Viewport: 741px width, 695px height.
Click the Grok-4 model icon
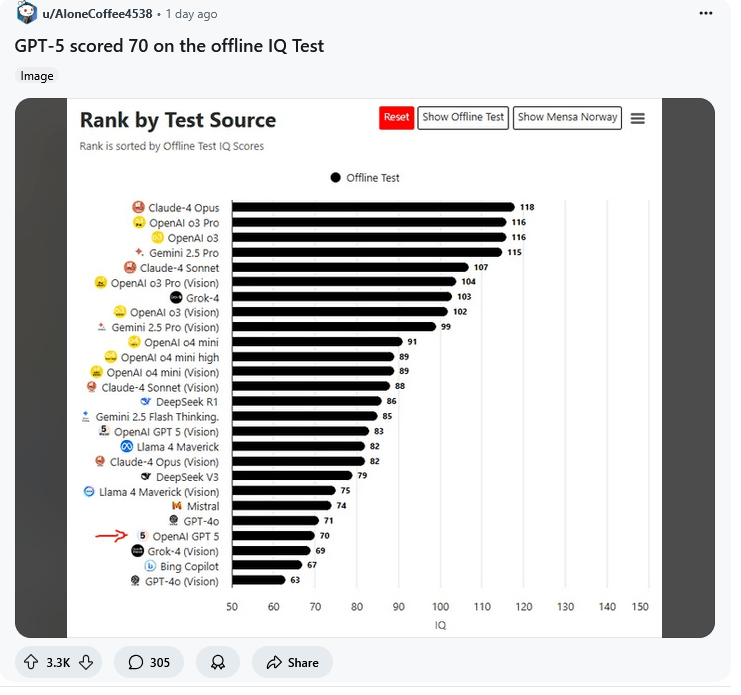click(x=176, y=297)
